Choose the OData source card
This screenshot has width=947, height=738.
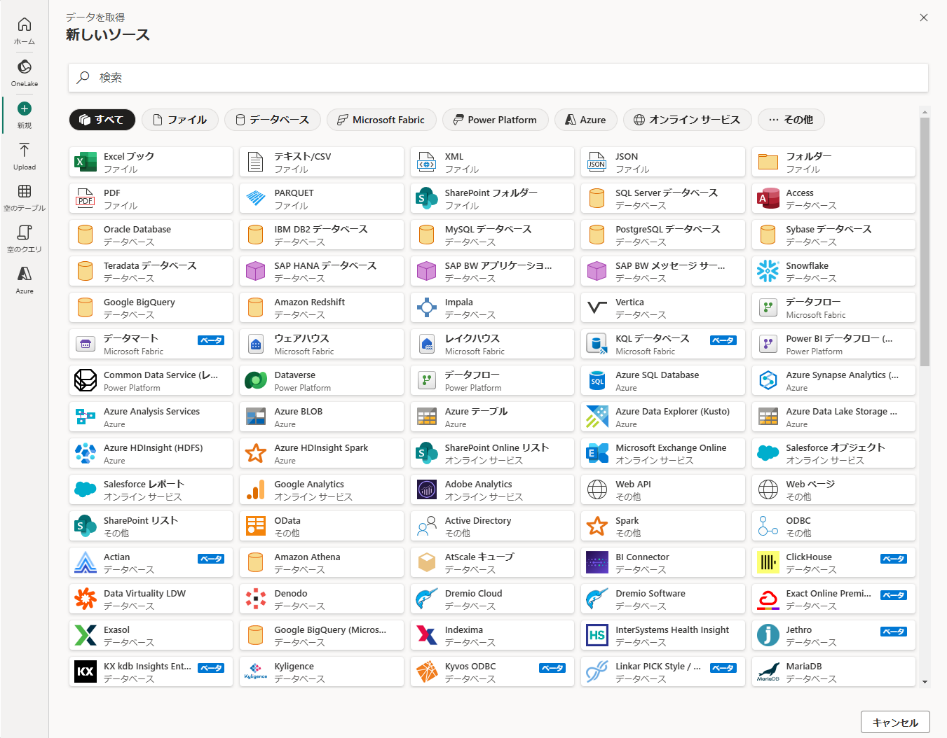[x=322, y=526]
